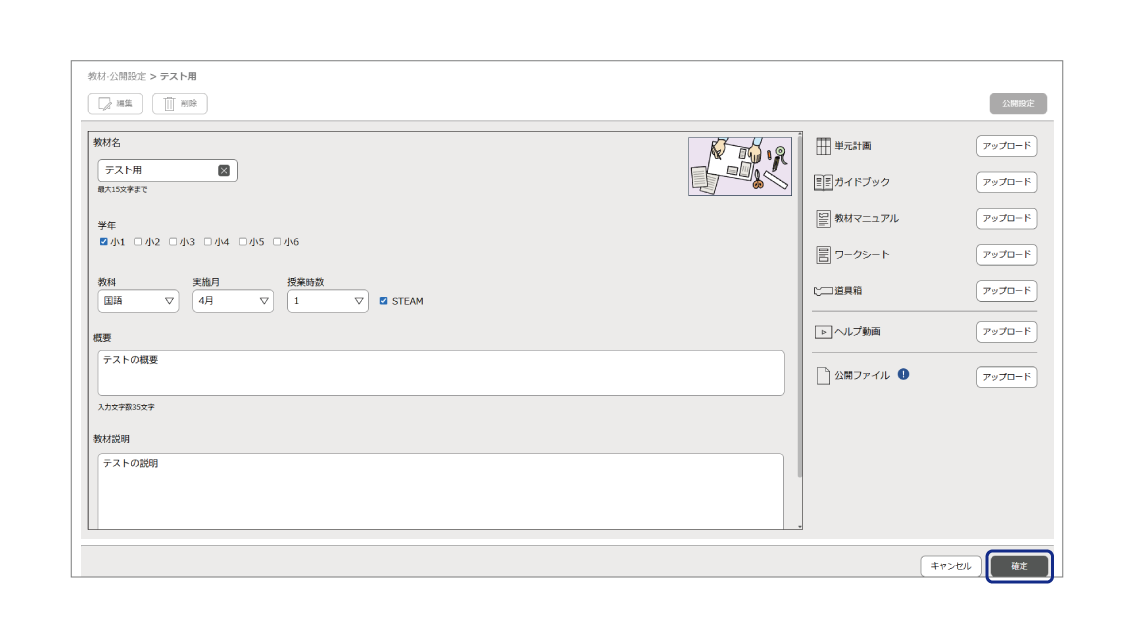Screen dimensions: 1134x638
Task: Toggle the STEAM checkbox
Action: [384, 301]
